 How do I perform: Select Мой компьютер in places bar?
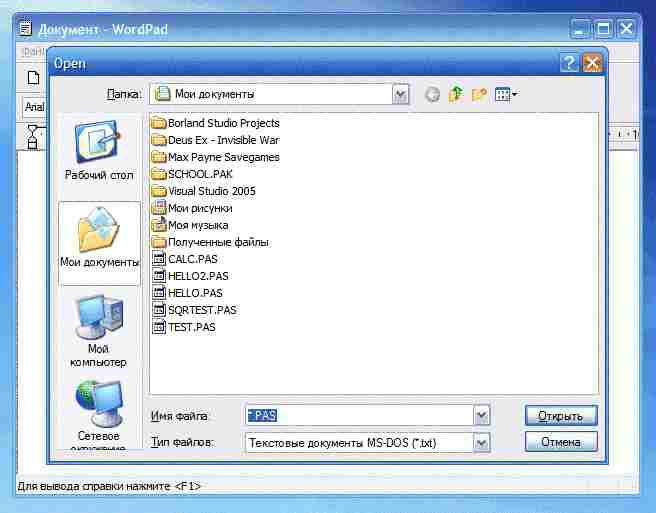coord(98,331)
